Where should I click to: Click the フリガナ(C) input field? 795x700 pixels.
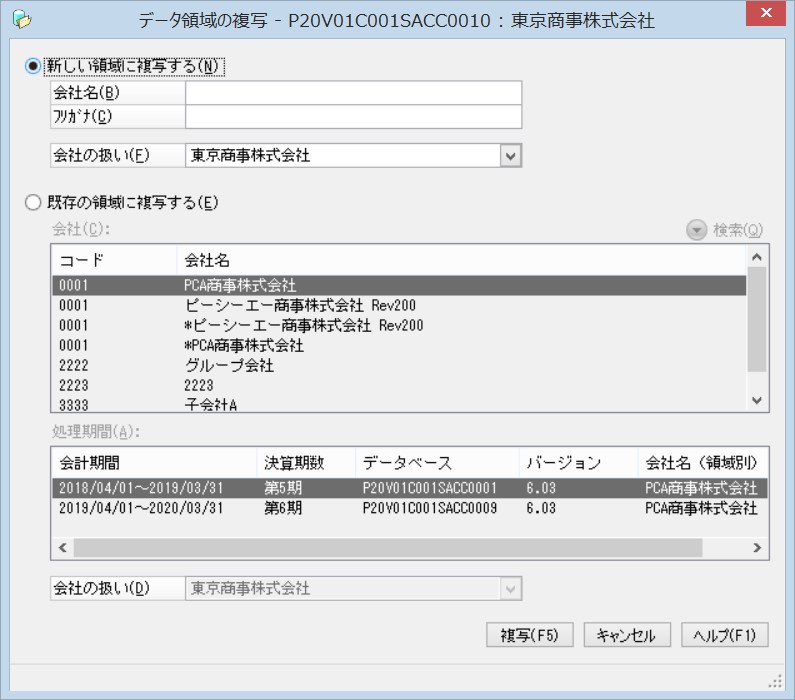click(x=353, y=117)
